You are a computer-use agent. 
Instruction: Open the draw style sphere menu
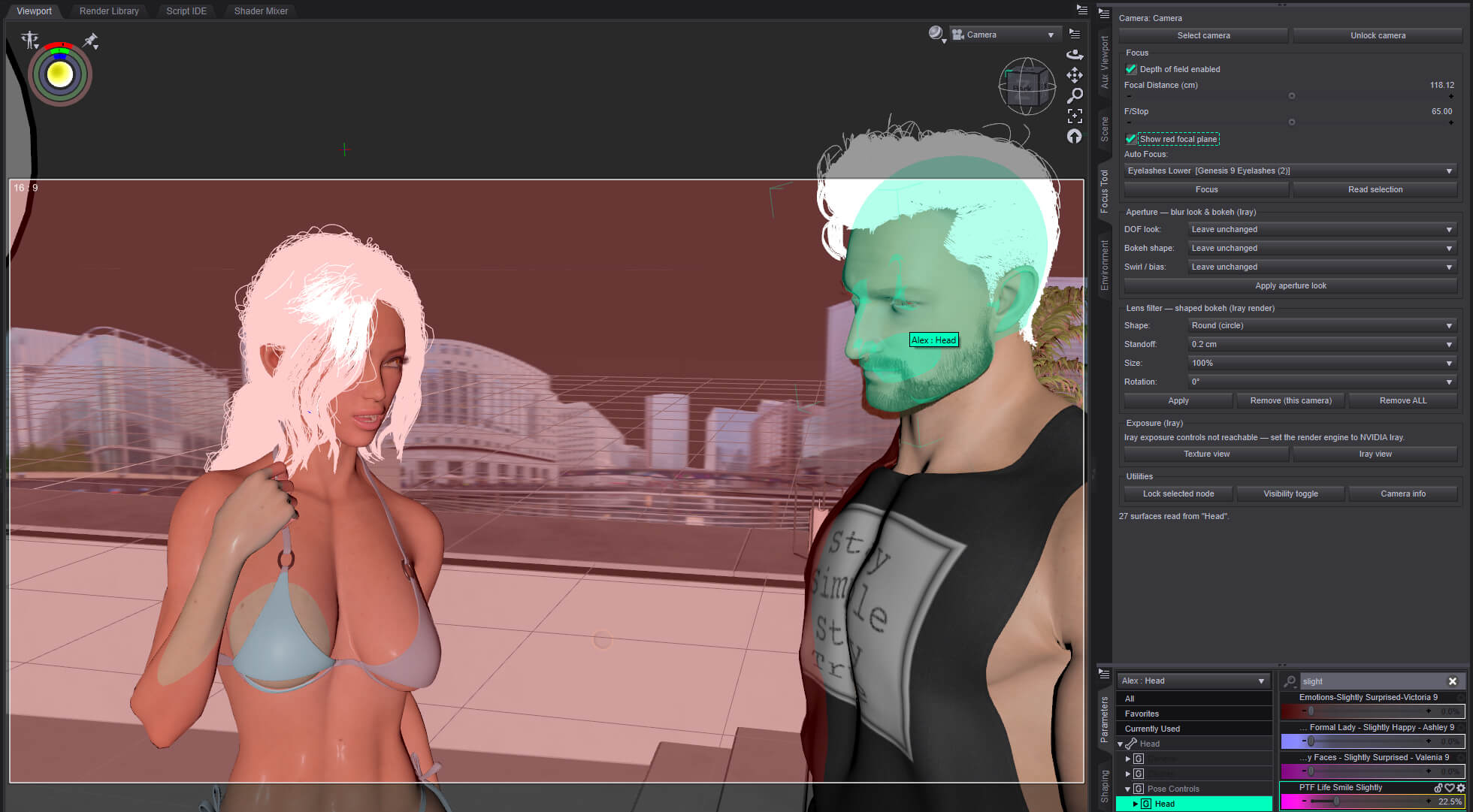point(936,34)
